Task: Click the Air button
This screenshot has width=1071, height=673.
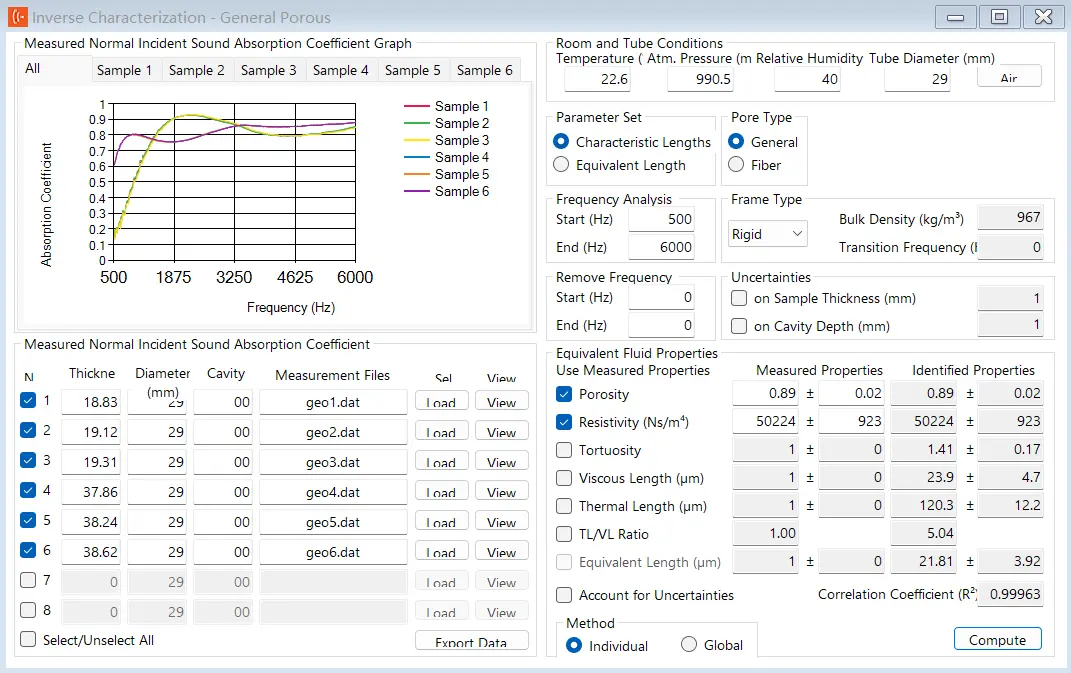Action: click(1009, 77)
